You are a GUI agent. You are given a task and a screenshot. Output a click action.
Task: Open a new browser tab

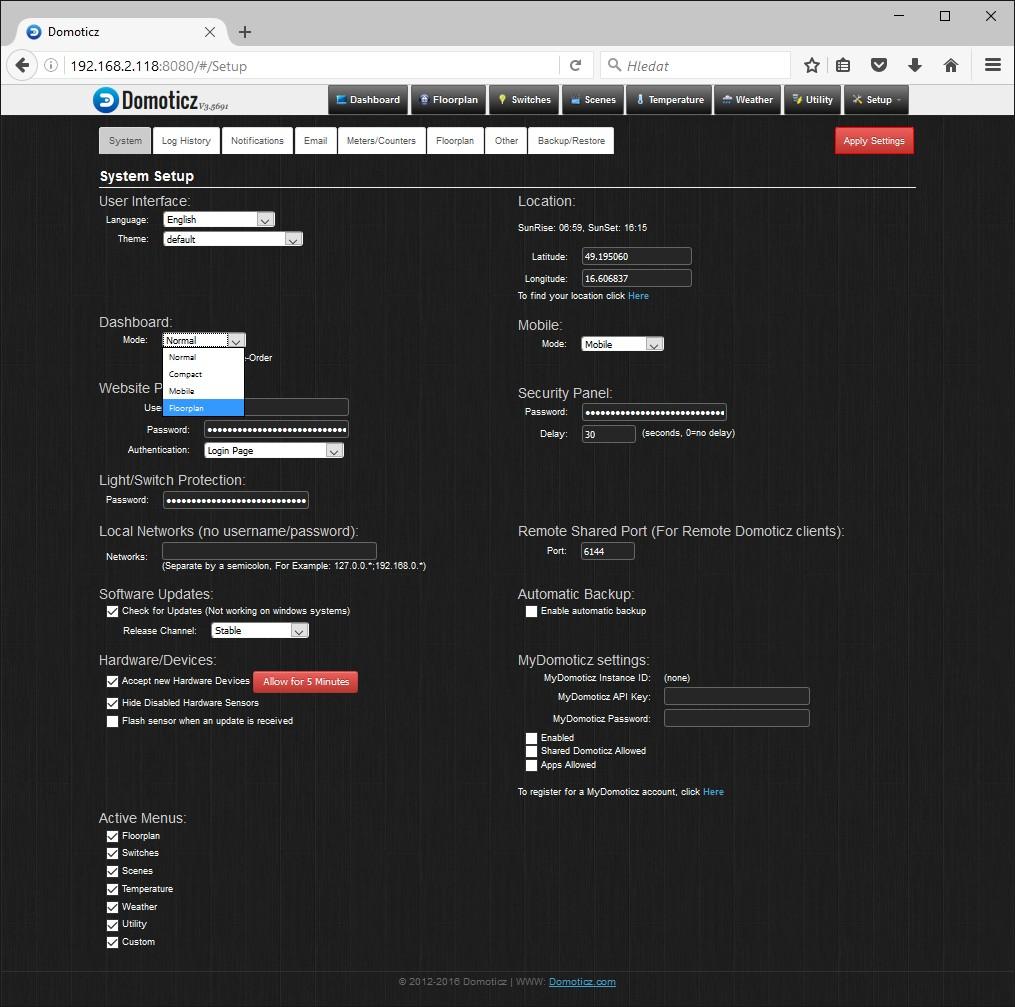coord(245,32)
